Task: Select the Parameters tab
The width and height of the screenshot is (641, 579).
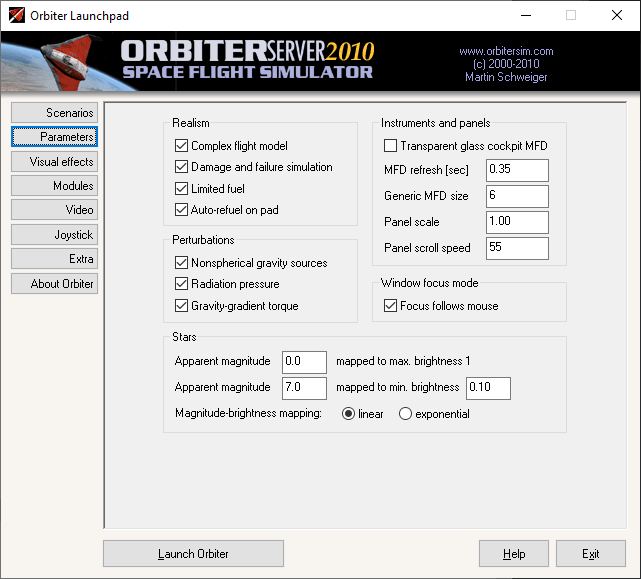Action: 54,137
